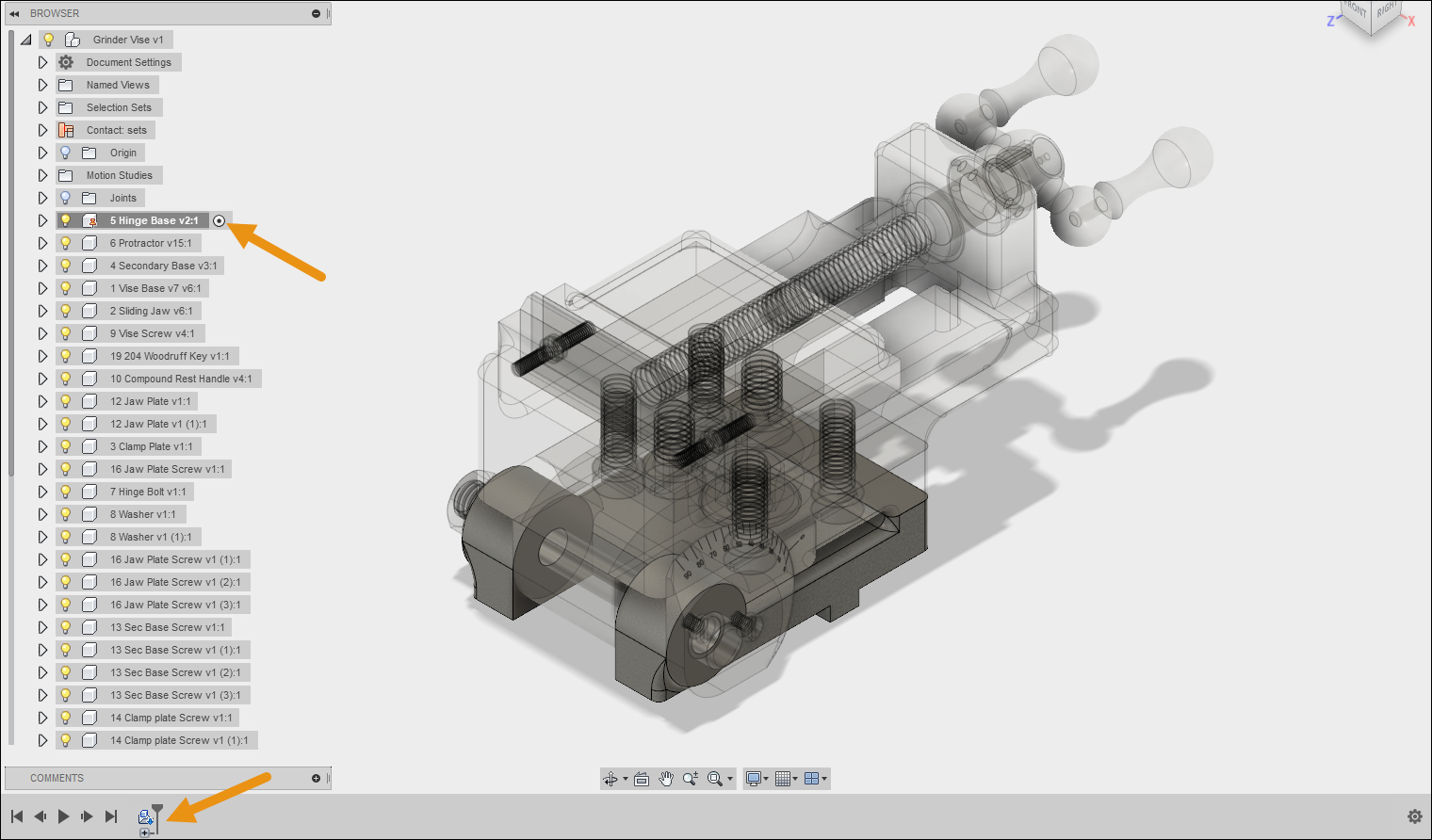Select 13 Sec Base Screw v1 (2):1
Viewport: 1432px width, 840px height.
[x=154, y=672]
